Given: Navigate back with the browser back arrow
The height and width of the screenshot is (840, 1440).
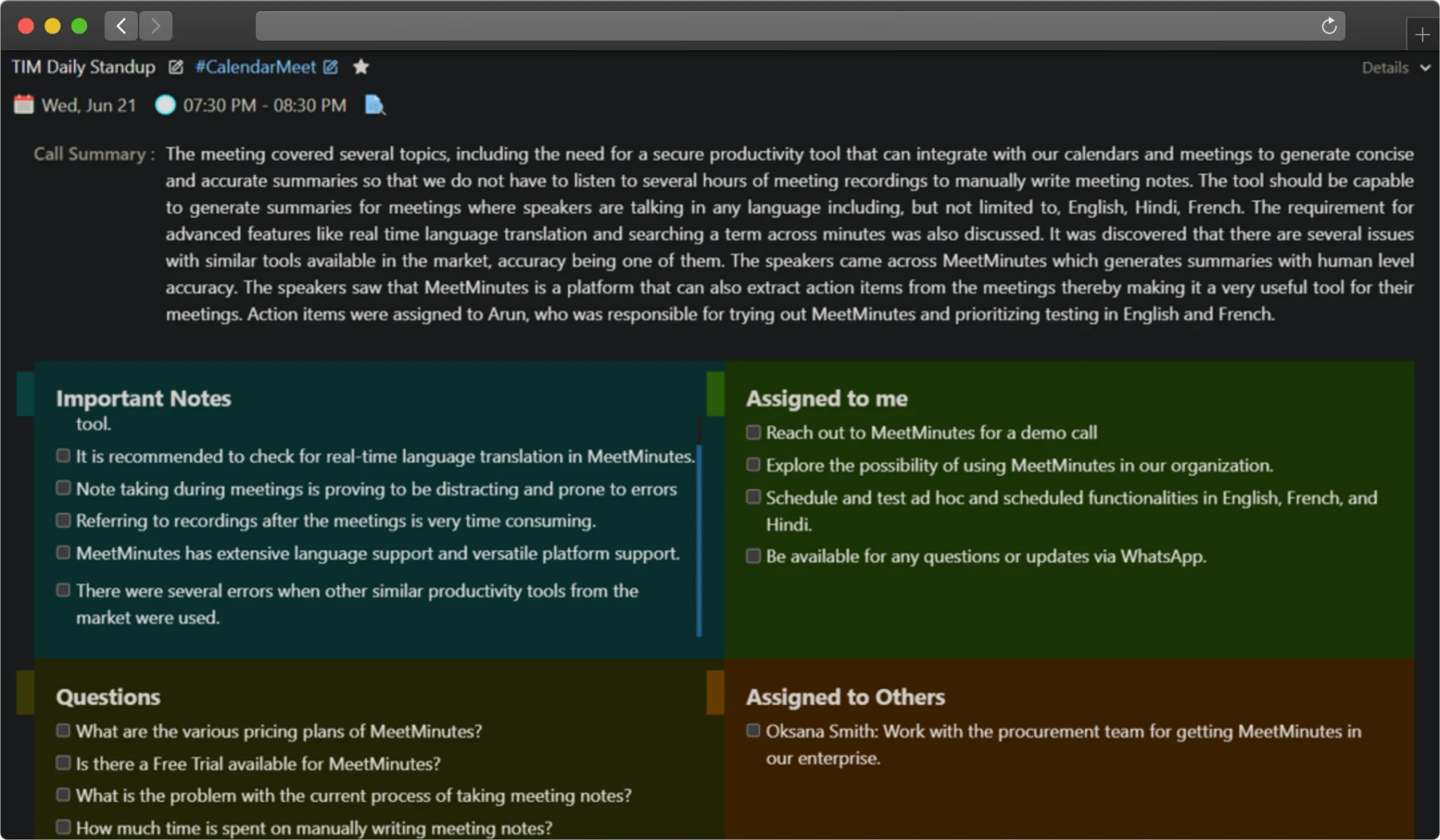Looking at the screenshot, I should tap(120, 25).
